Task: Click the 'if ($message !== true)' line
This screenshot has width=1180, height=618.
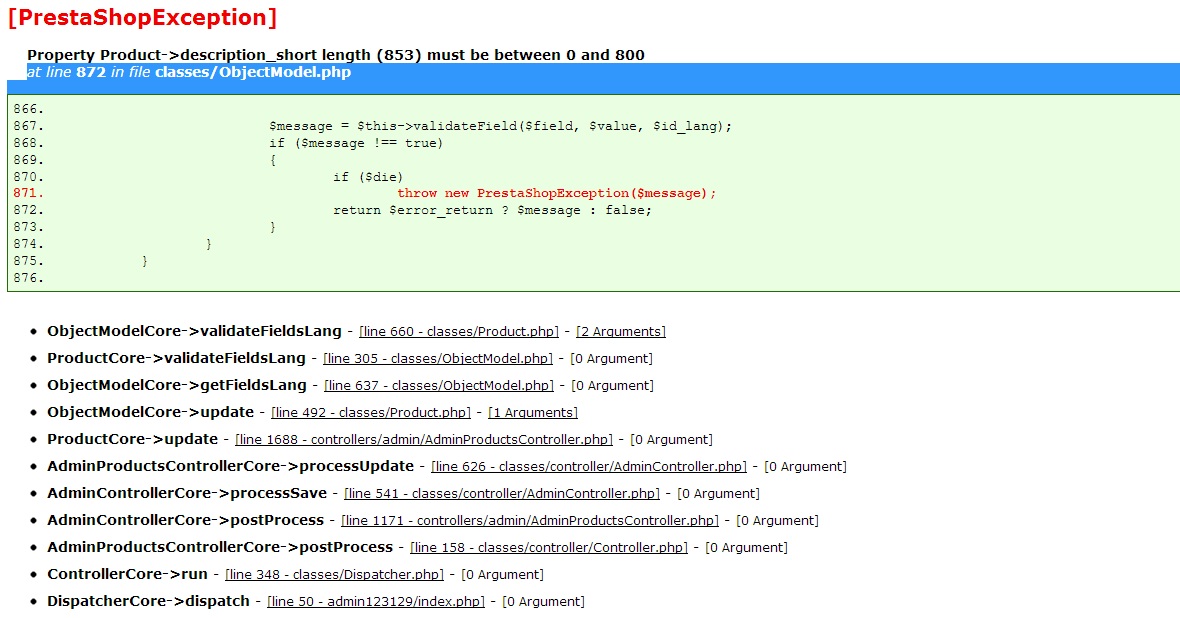Action: pos(356,143)
